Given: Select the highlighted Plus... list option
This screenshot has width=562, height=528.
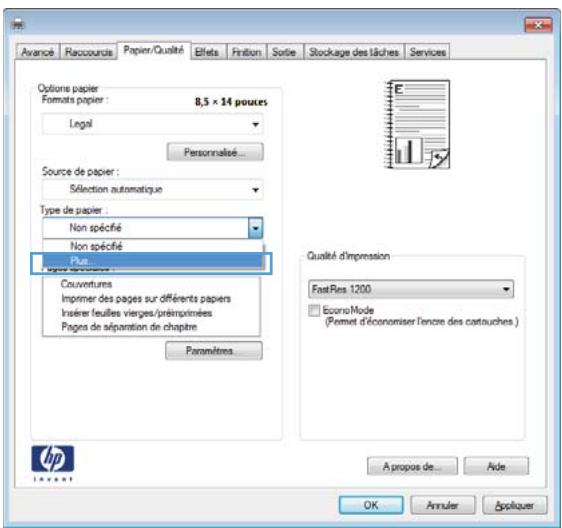Looking at the screenshot, I should (x=152, y=260).
